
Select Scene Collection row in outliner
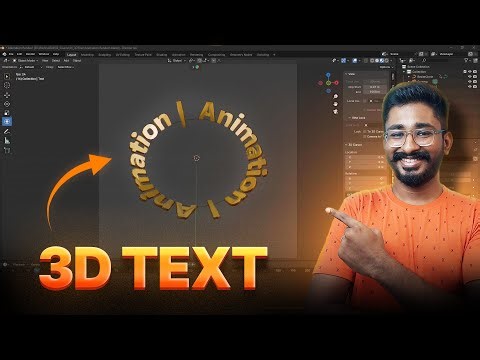tap(417, 67)
